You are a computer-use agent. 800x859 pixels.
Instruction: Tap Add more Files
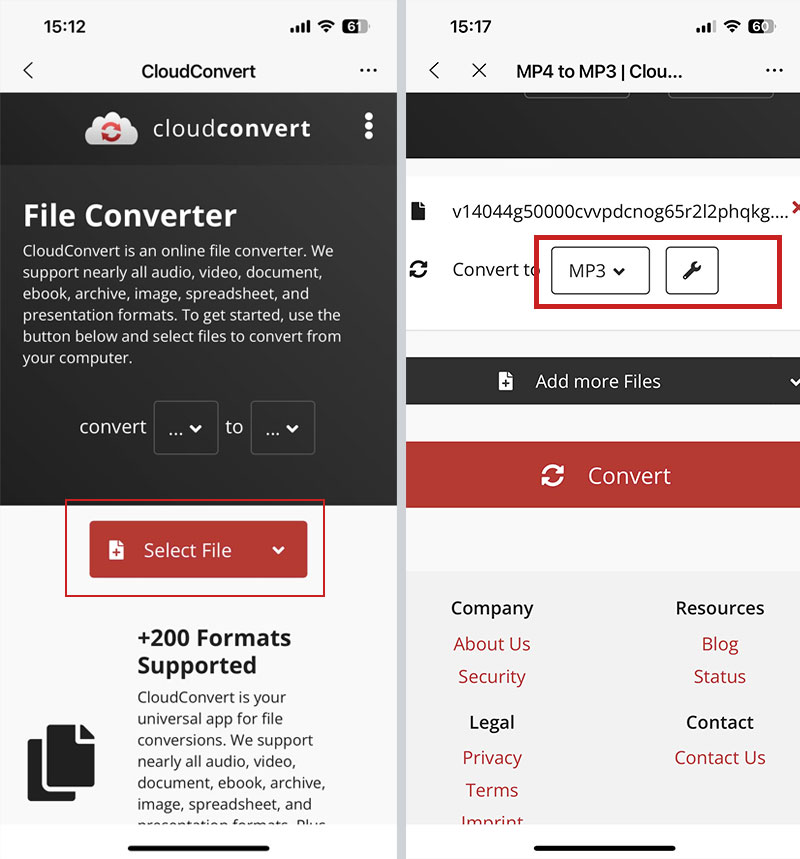point(598,381)
